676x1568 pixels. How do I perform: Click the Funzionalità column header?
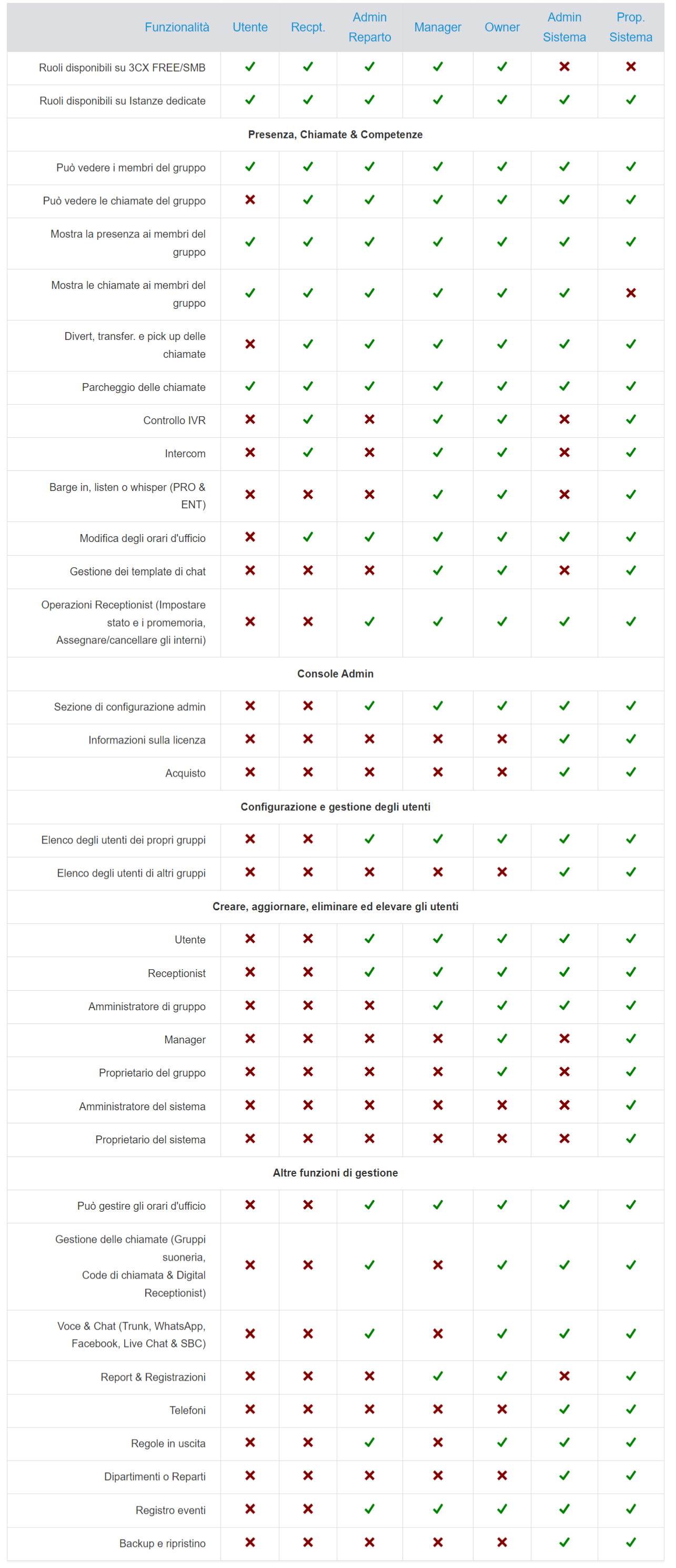[x=176, y=27]
